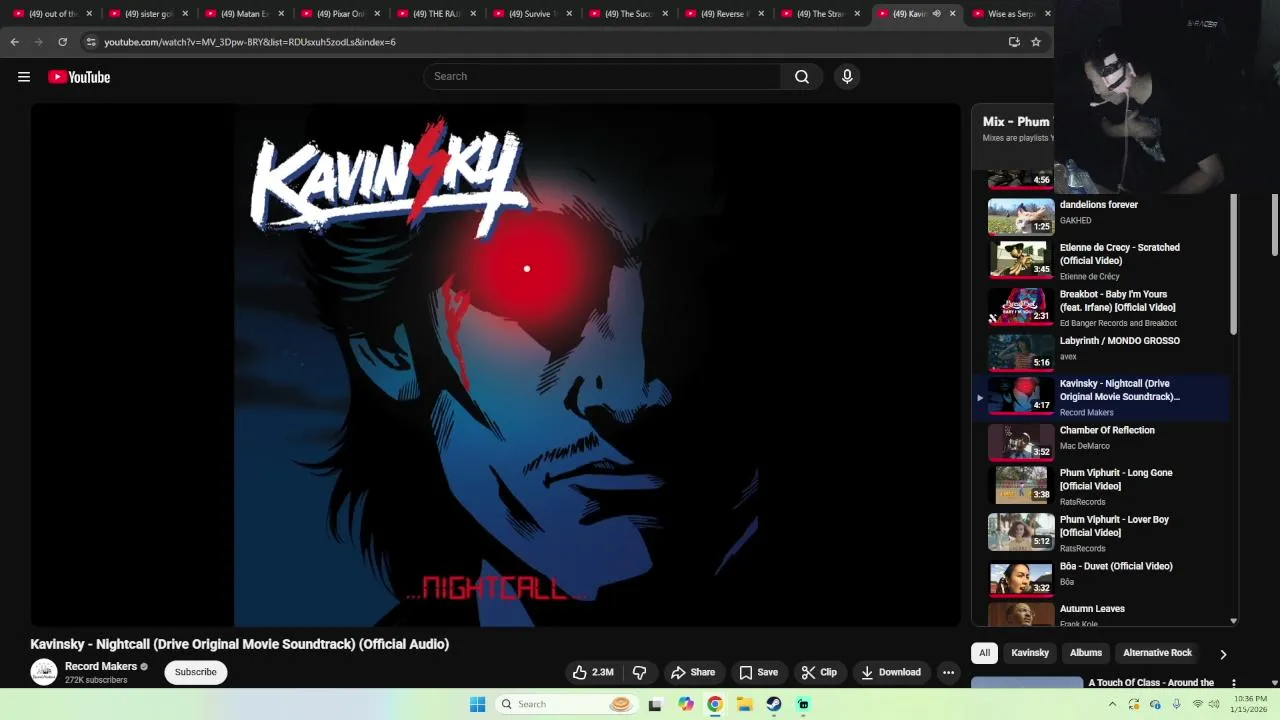
Task: Open Task View on the taskbar
Action: [x=655, y=704]
